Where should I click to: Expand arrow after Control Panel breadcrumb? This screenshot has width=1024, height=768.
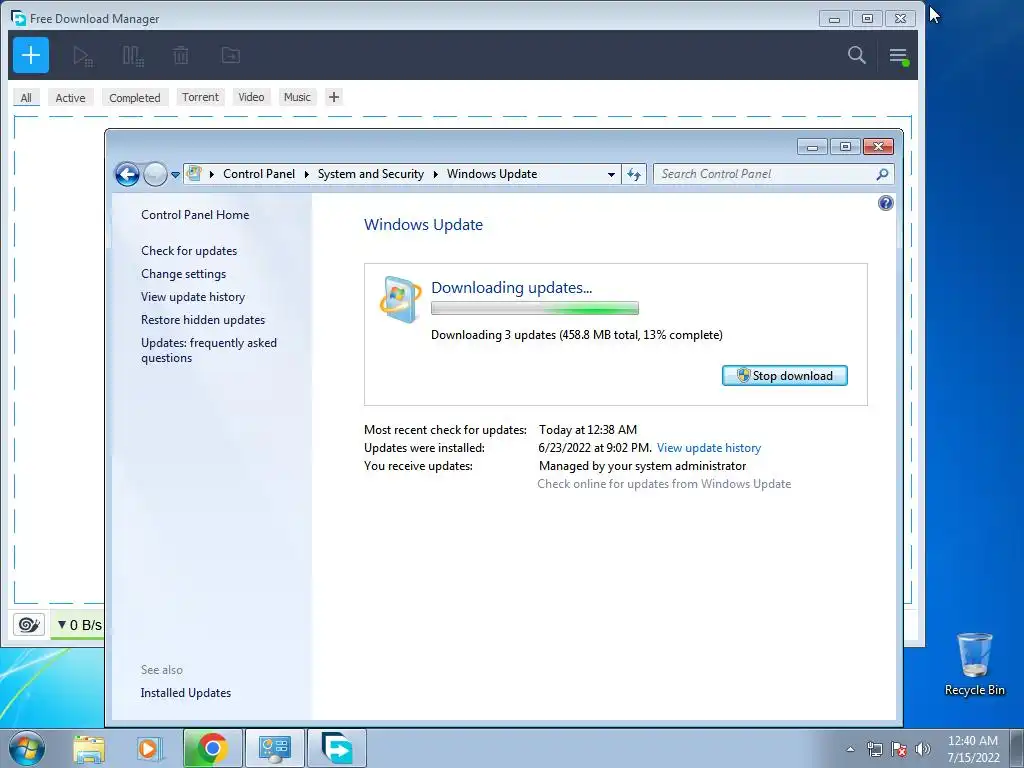(x=306, y=174)
